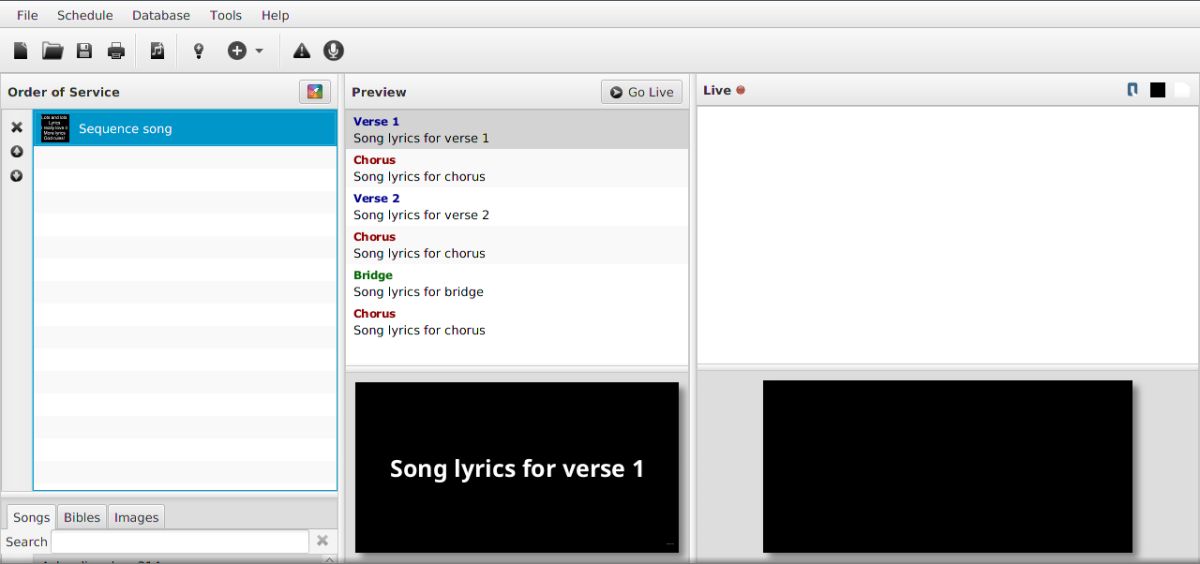Move the schedule item up
The height and width of the screenshot is (564, 1200).
pos(17,152)
